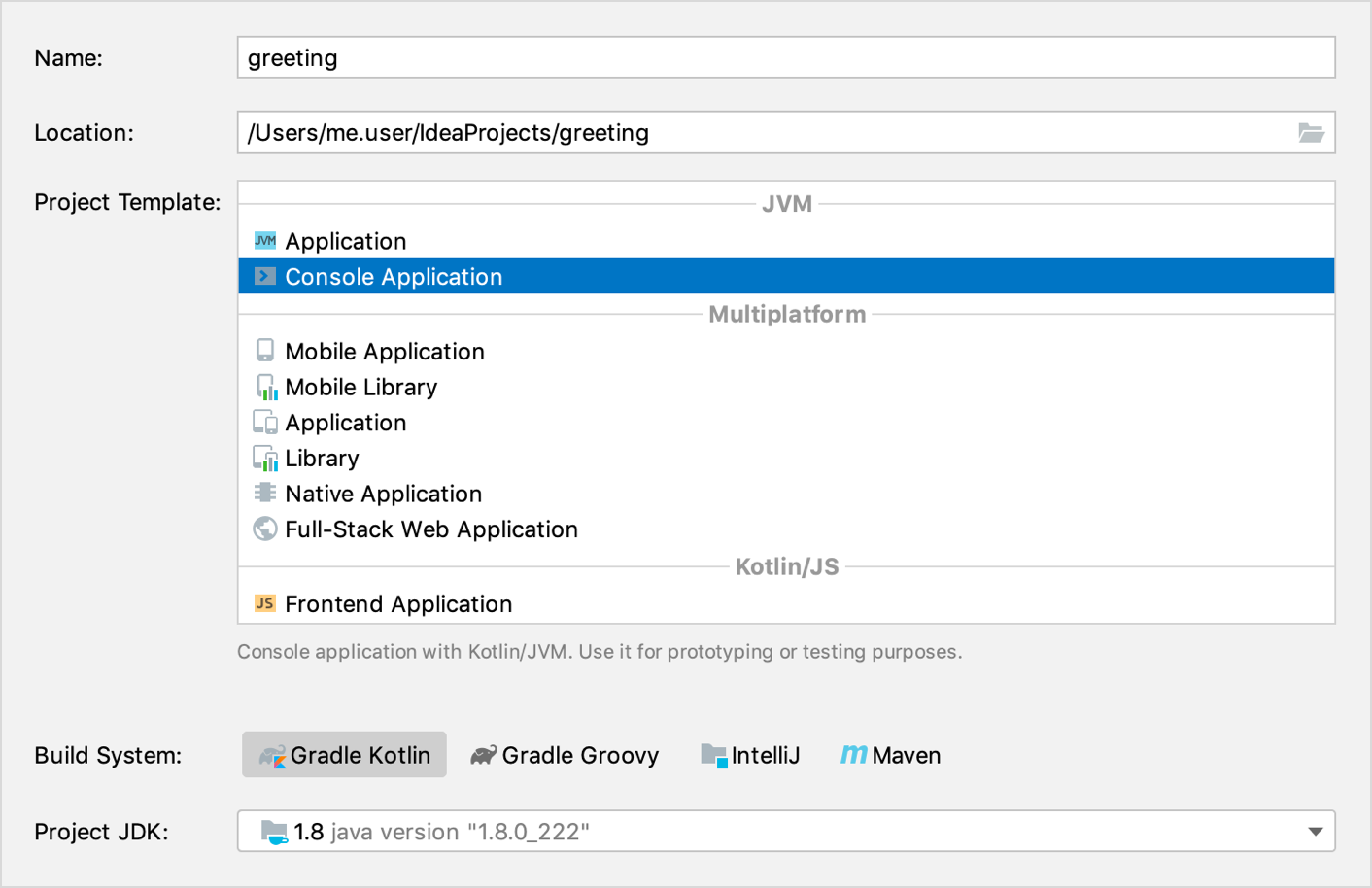This screenshot has height=888, width=1372.
Task: Click the JS Frontend Application icon
Action: point(263,603)
